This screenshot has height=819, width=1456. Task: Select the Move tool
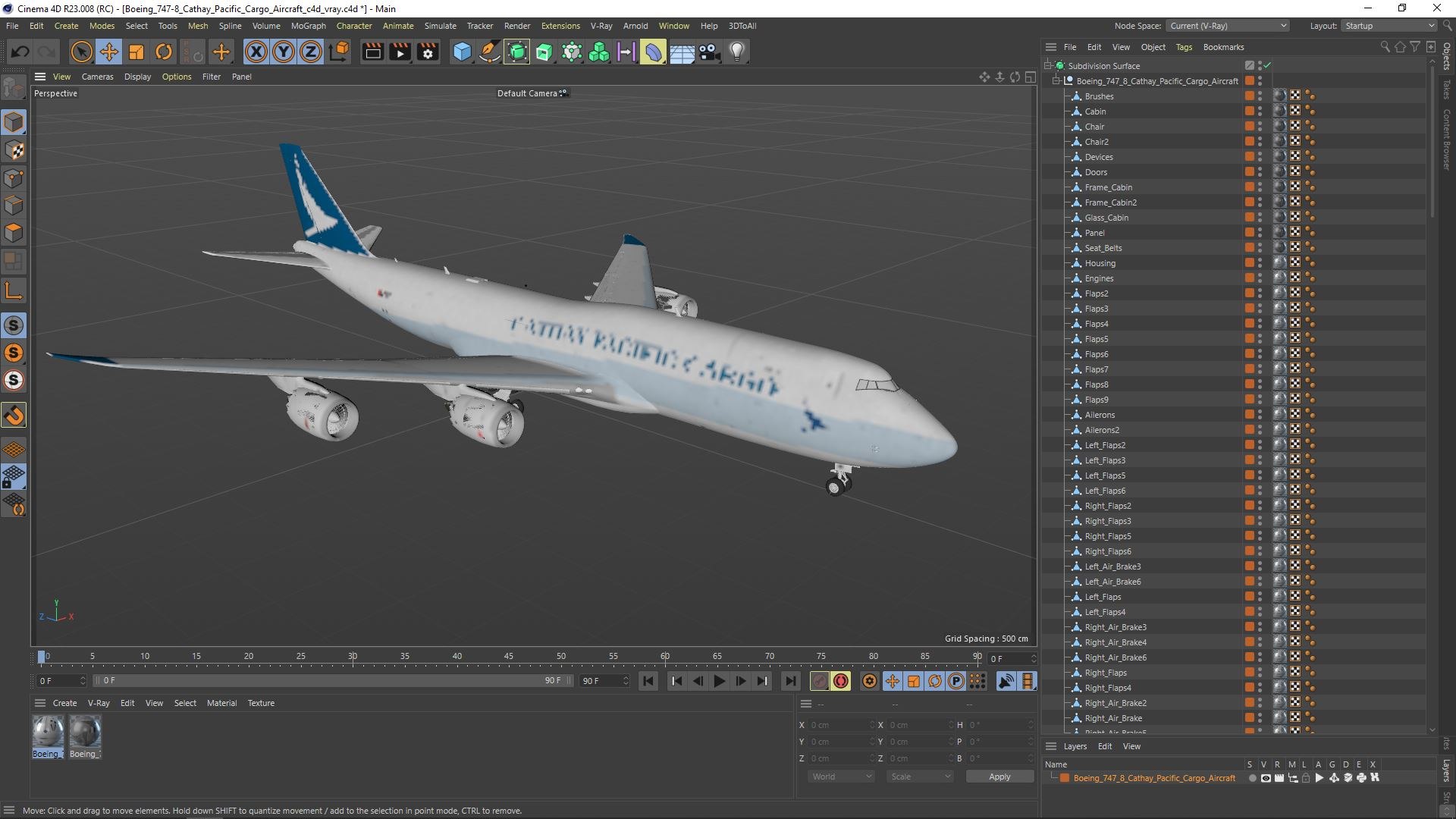(x=108, y=52)
